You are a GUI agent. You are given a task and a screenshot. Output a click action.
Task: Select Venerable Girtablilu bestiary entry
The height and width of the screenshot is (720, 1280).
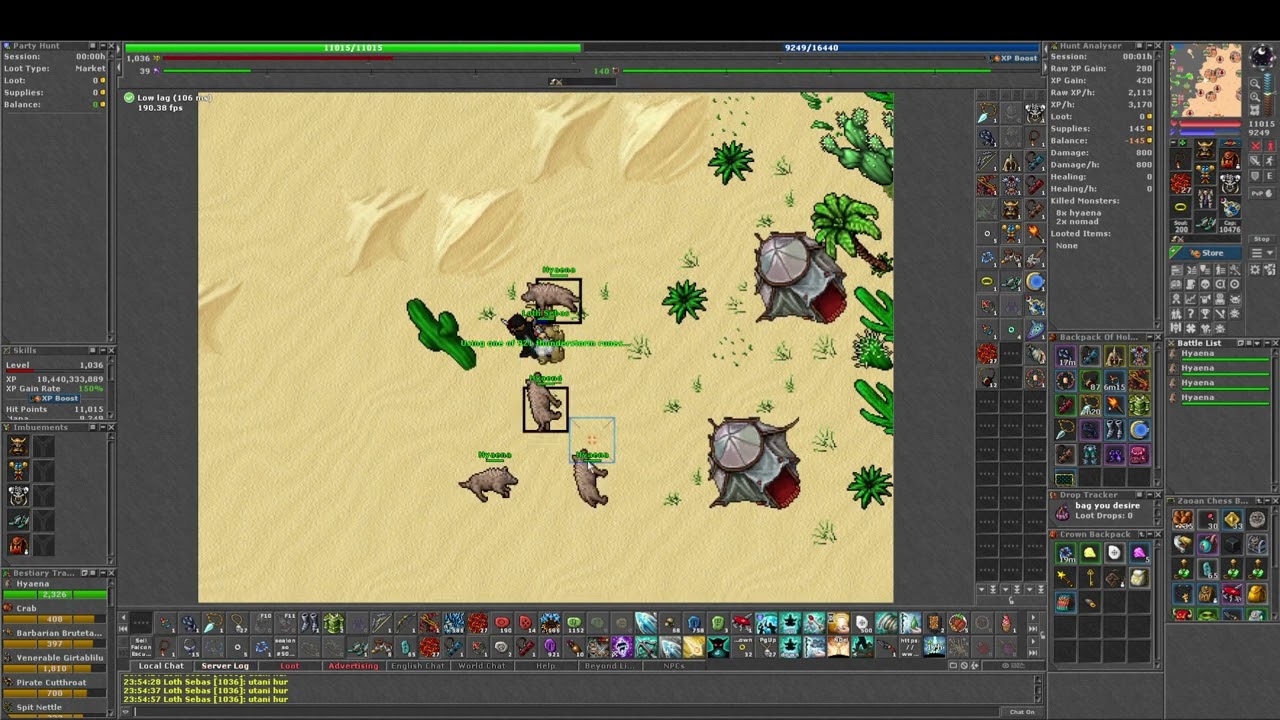click(x=55, y=657)
